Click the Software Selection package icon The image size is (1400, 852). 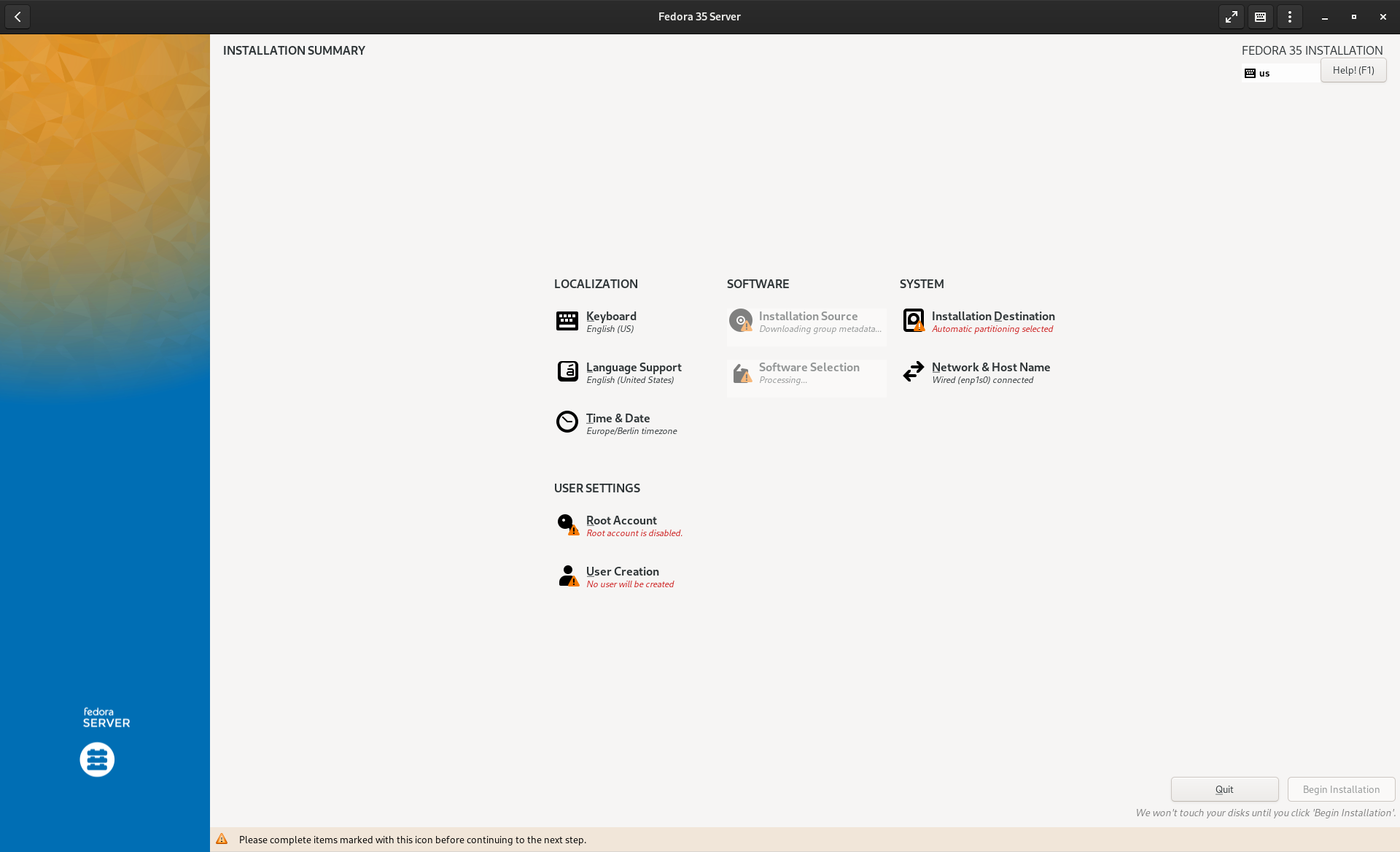tap(742, 373)
